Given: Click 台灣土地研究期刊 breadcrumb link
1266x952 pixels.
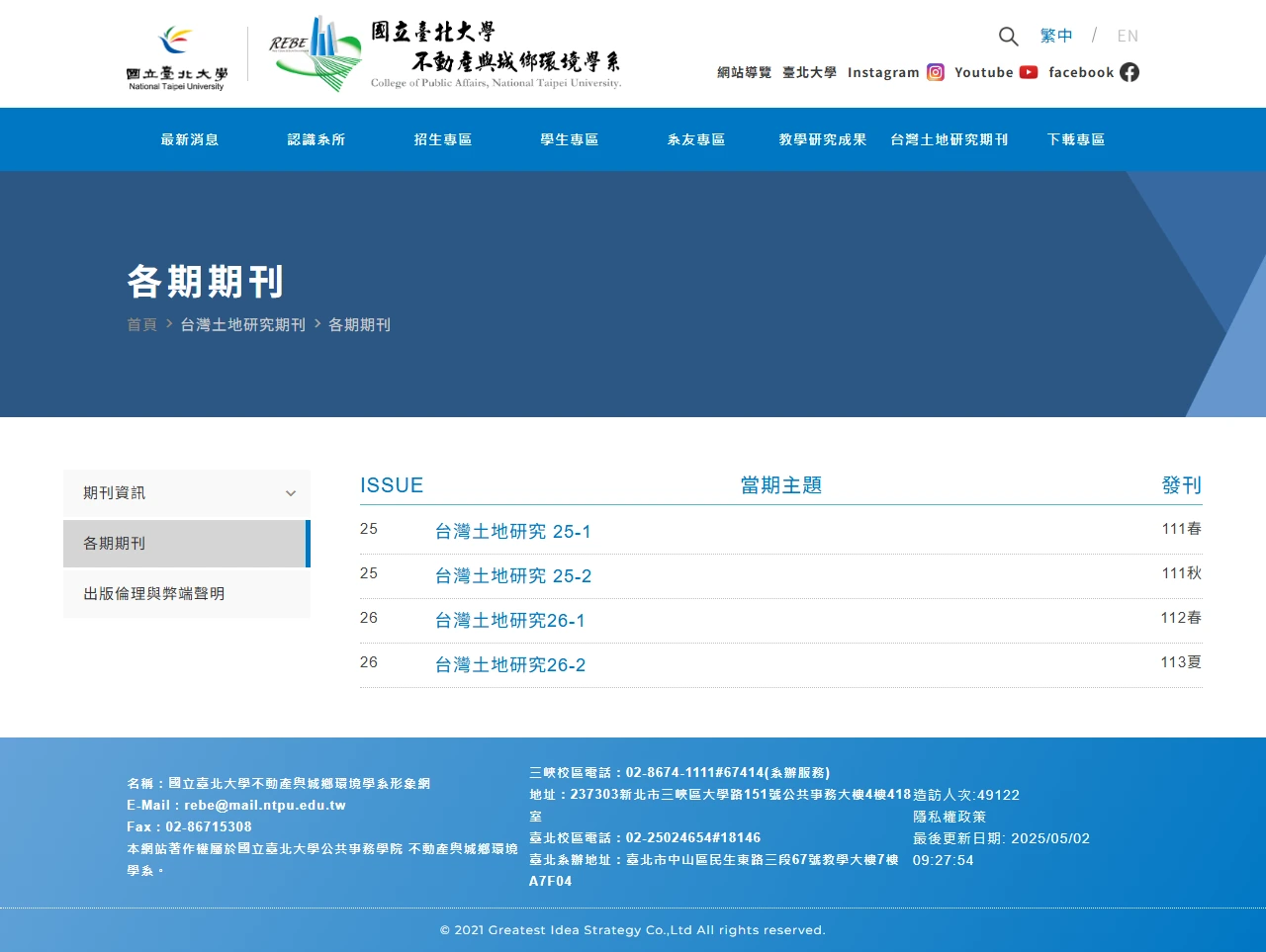Looking at the screenshot, I should (243, 324).
